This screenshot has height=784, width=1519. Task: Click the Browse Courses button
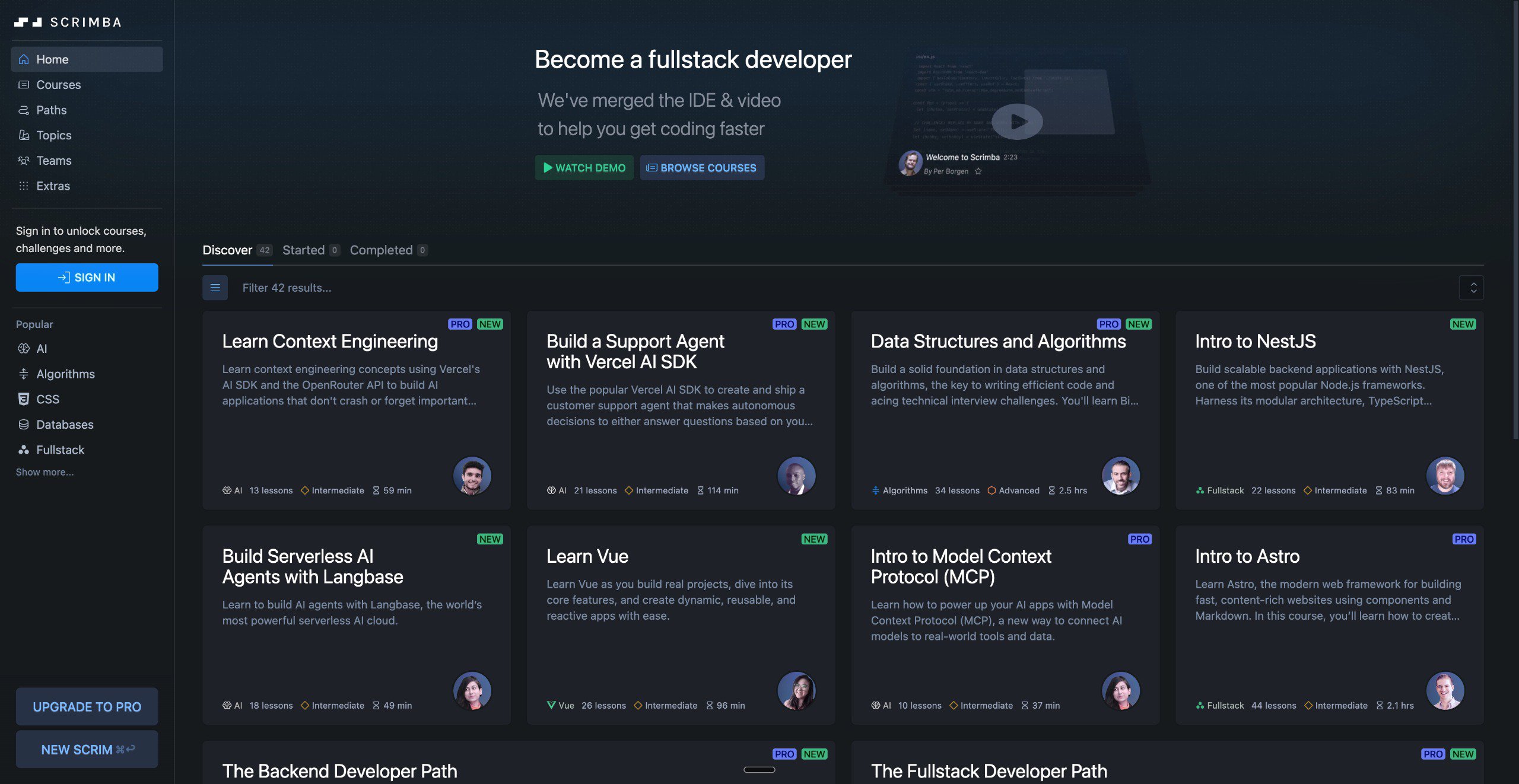tap(701, 168)
